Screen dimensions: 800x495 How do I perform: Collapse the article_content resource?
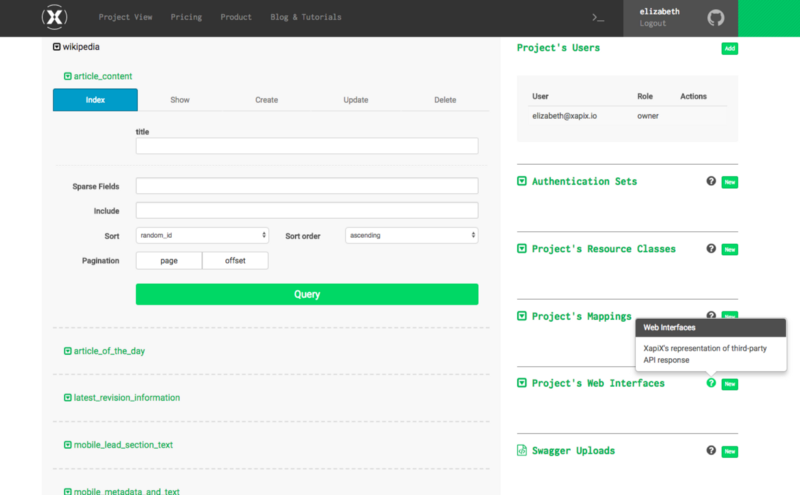click(67, 76)
